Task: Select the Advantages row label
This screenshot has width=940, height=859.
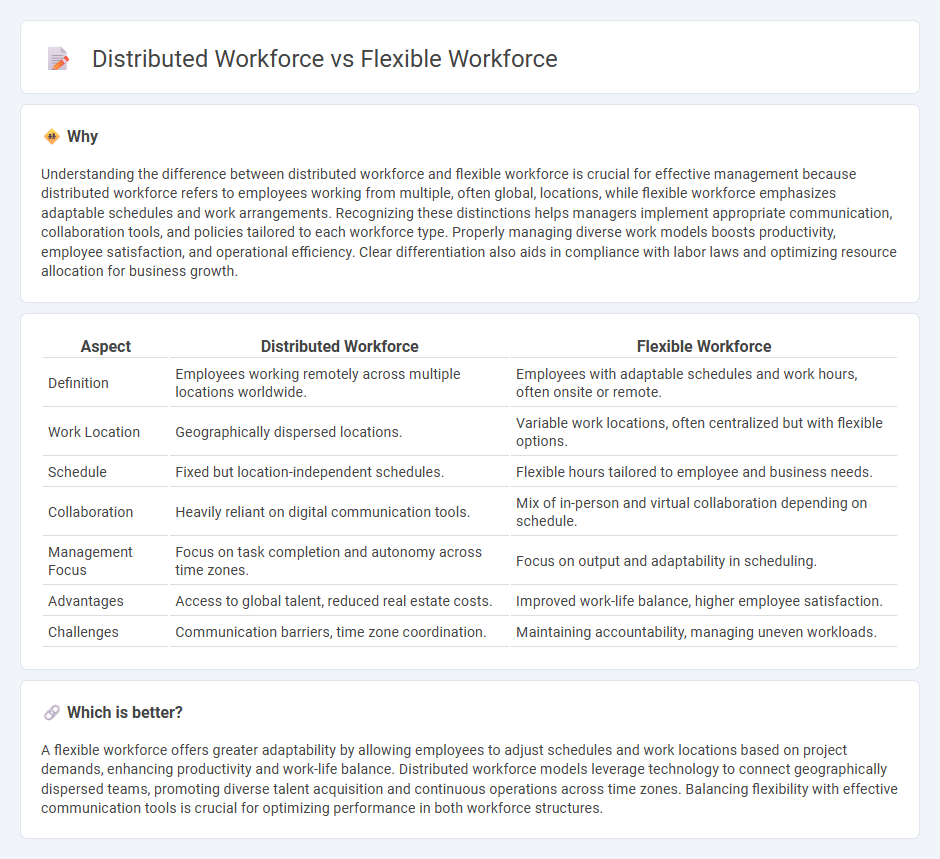Action: click(x=86, y=601)
